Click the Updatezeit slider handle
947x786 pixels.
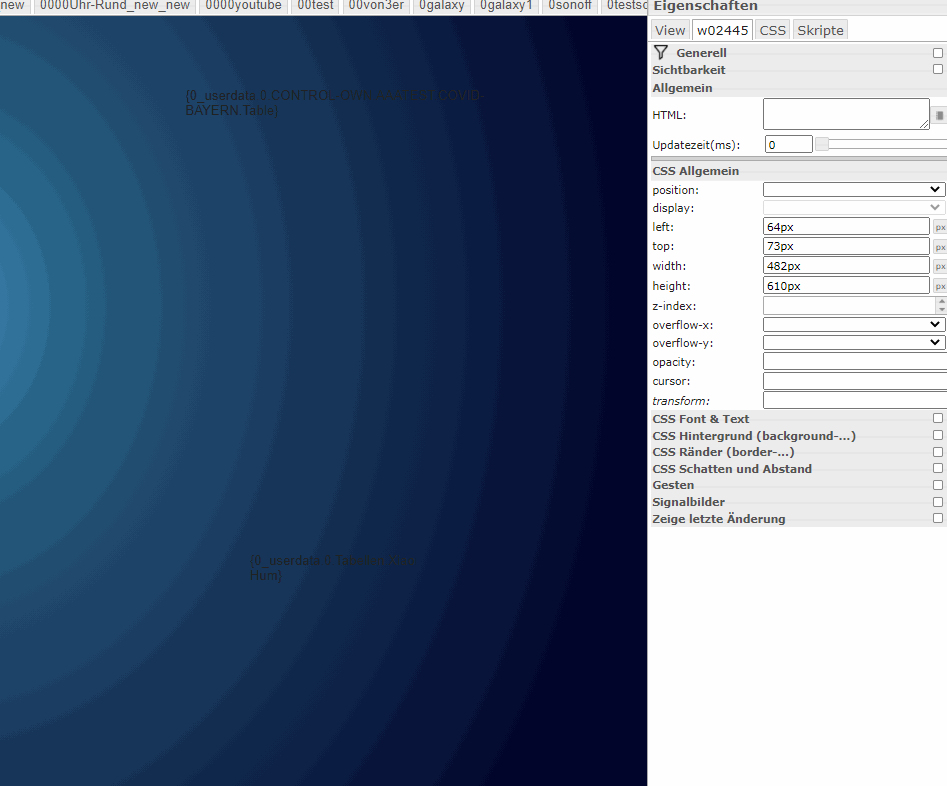(822, 144)
